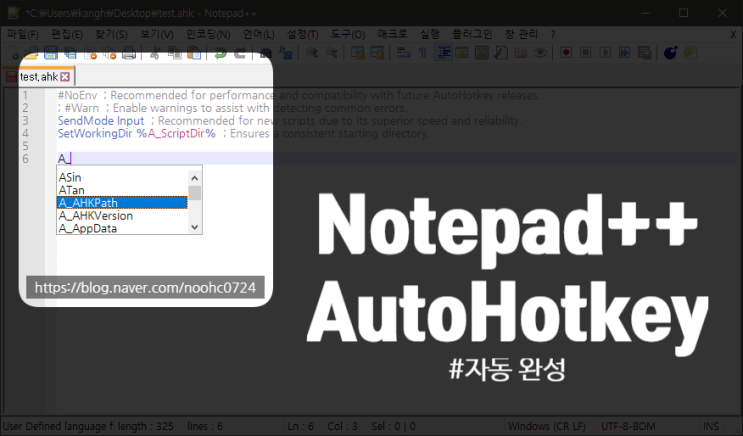Toggle file monitoring eye icon
The image size is (743, 436).
540,53
